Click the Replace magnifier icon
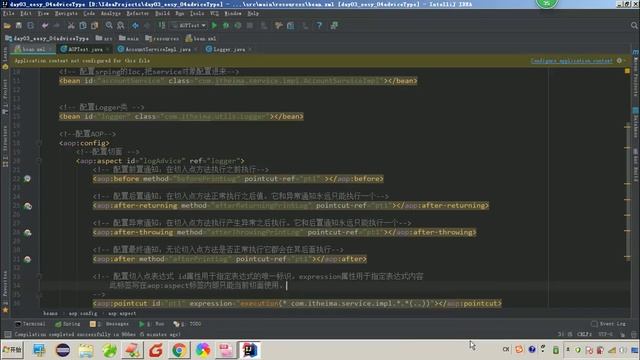The image size is (640, 360). click(121, 26)
